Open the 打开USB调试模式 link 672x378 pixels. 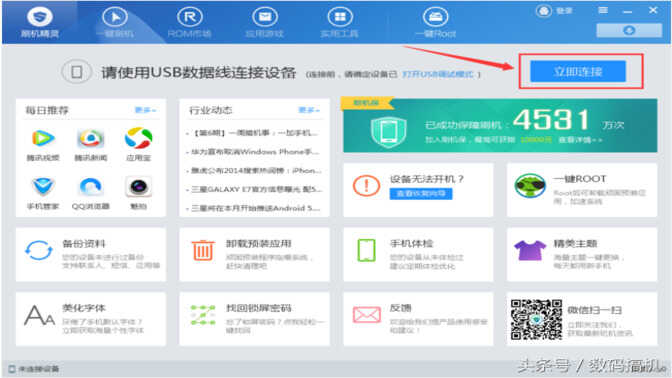coord(438,74)
